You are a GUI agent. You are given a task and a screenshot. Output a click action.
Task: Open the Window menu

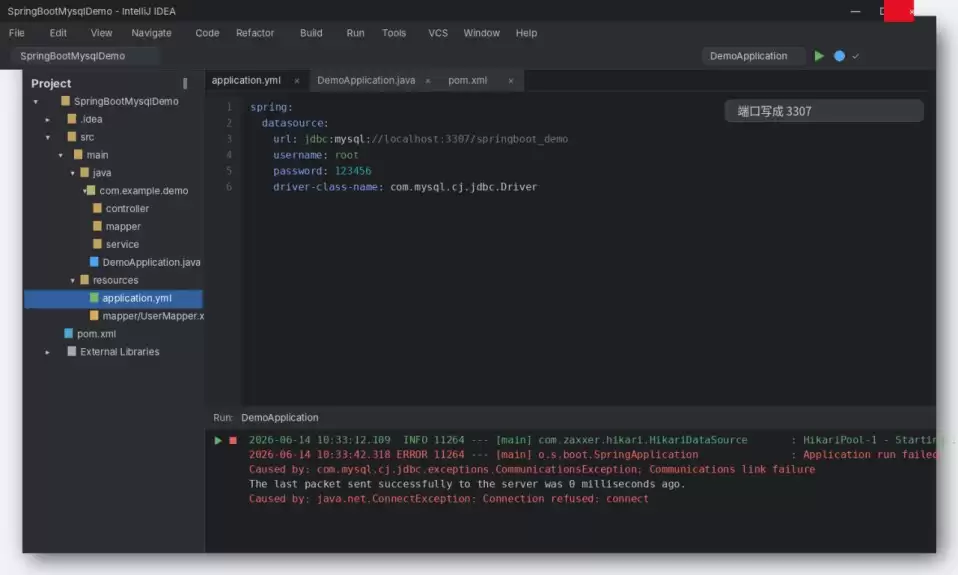pyautogui.click(x=481, y=33)
